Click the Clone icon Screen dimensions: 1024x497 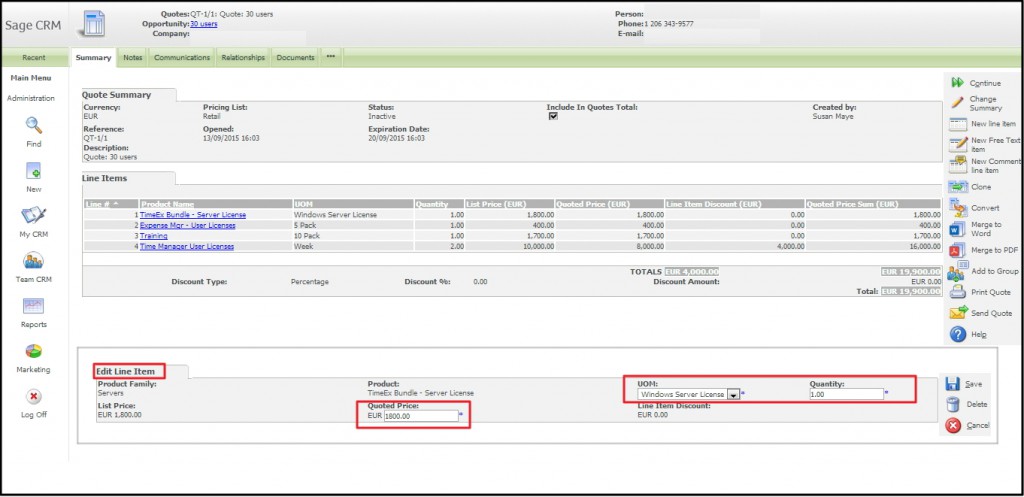957,187
